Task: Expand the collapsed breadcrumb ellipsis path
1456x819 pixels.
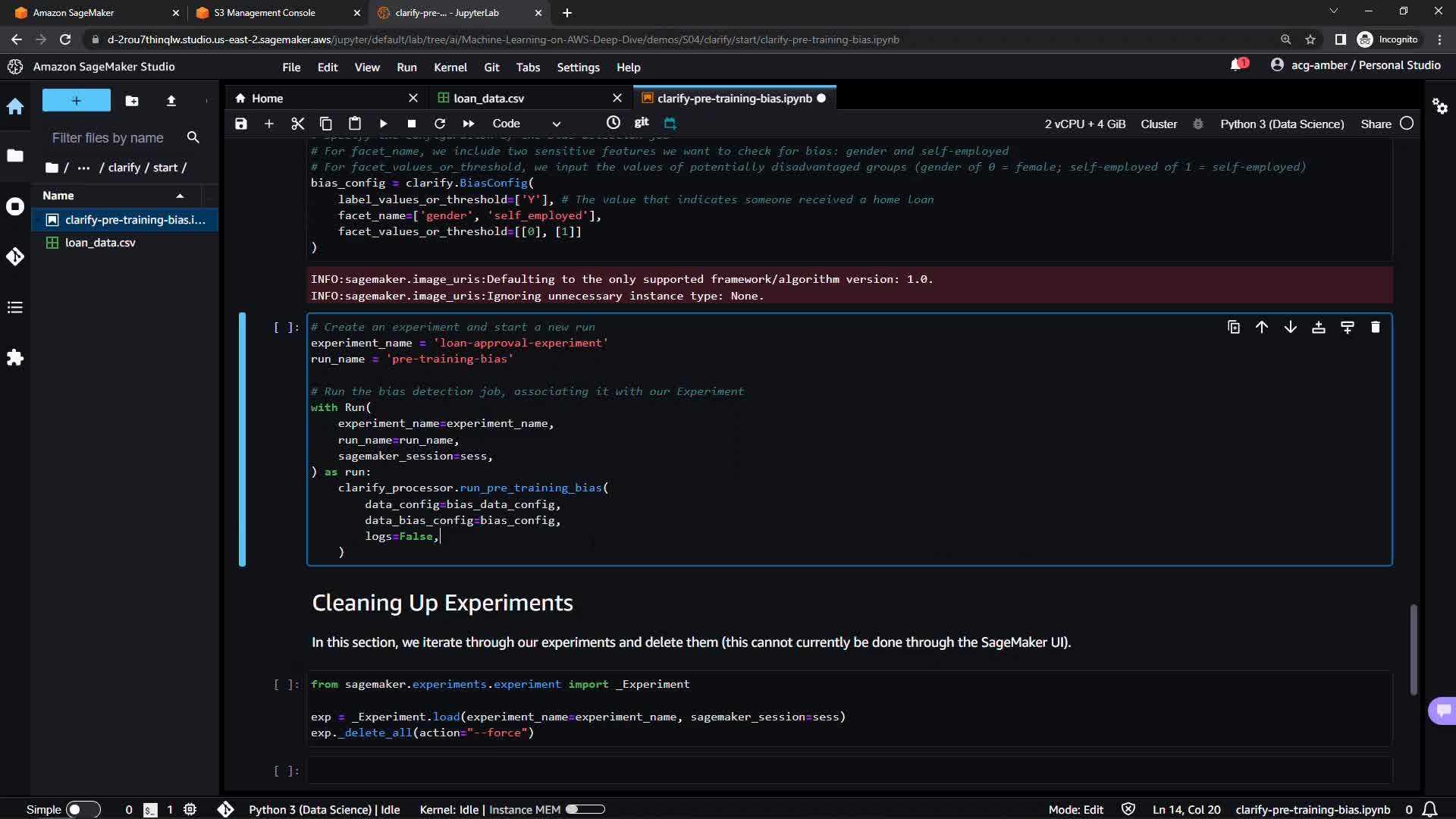Action: pyautogui.click(x=83, y=168)
